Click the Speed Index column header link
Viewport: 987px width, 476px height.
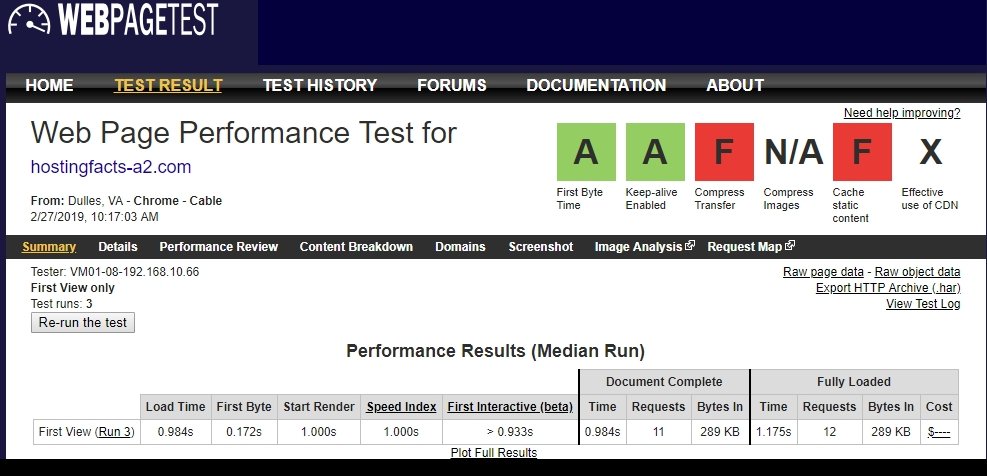[402, 407]
